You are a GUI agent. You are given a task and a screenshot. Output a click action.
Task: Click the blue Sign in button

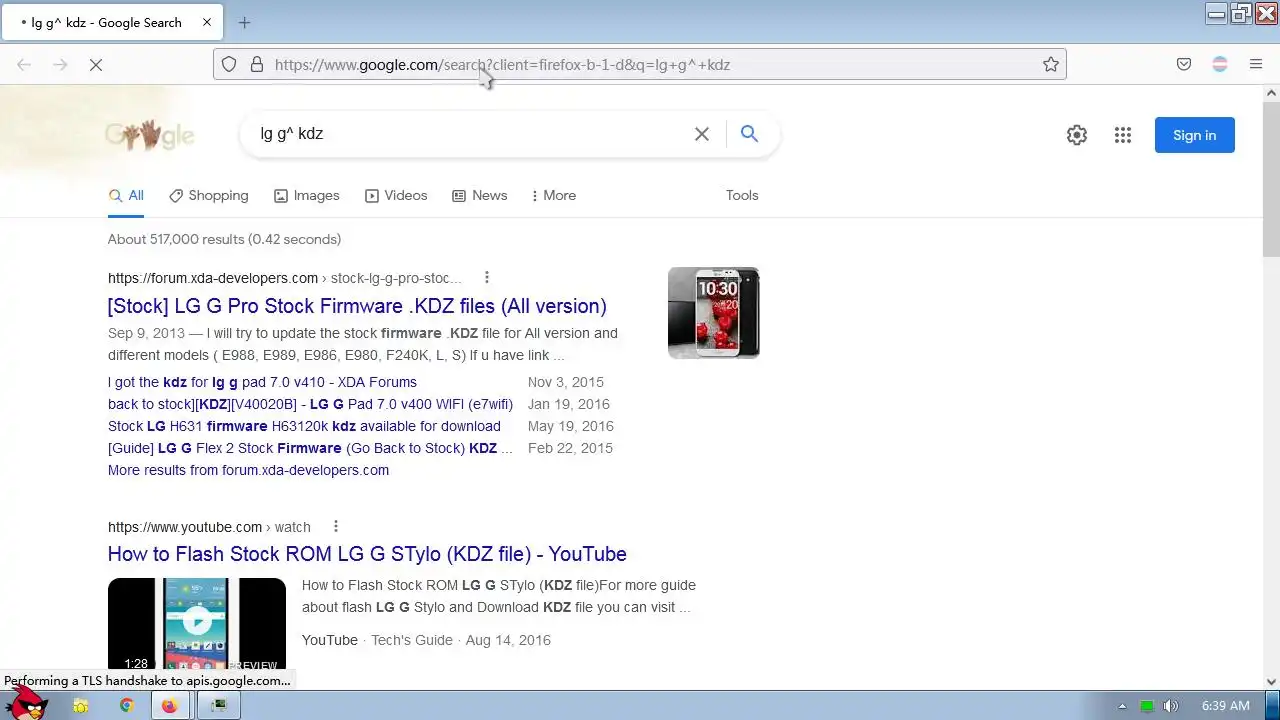pos(1195,135)
